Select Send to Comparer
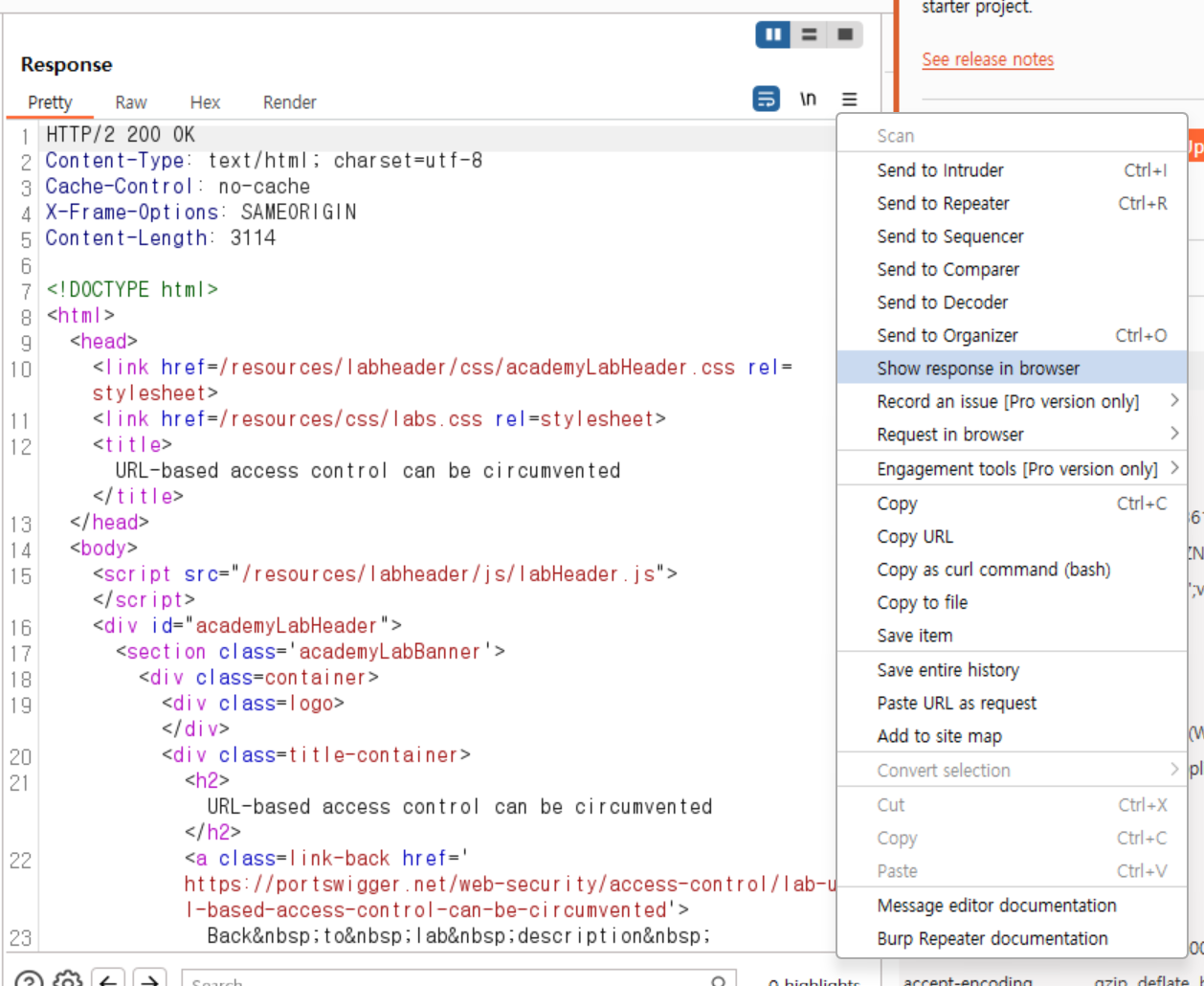 coord(1012,269)
